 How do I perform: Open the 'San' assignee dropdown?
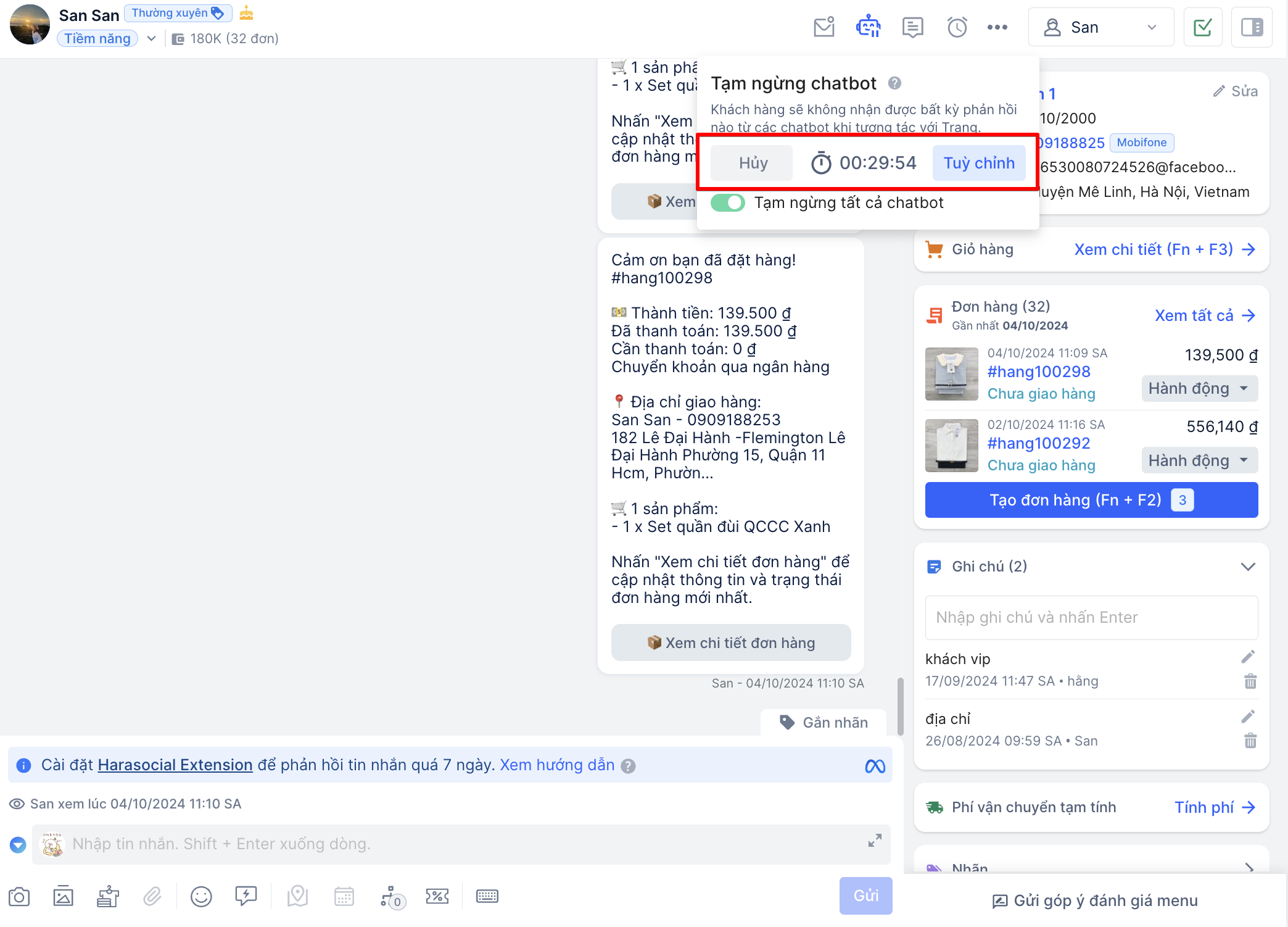click(1100, 27)
